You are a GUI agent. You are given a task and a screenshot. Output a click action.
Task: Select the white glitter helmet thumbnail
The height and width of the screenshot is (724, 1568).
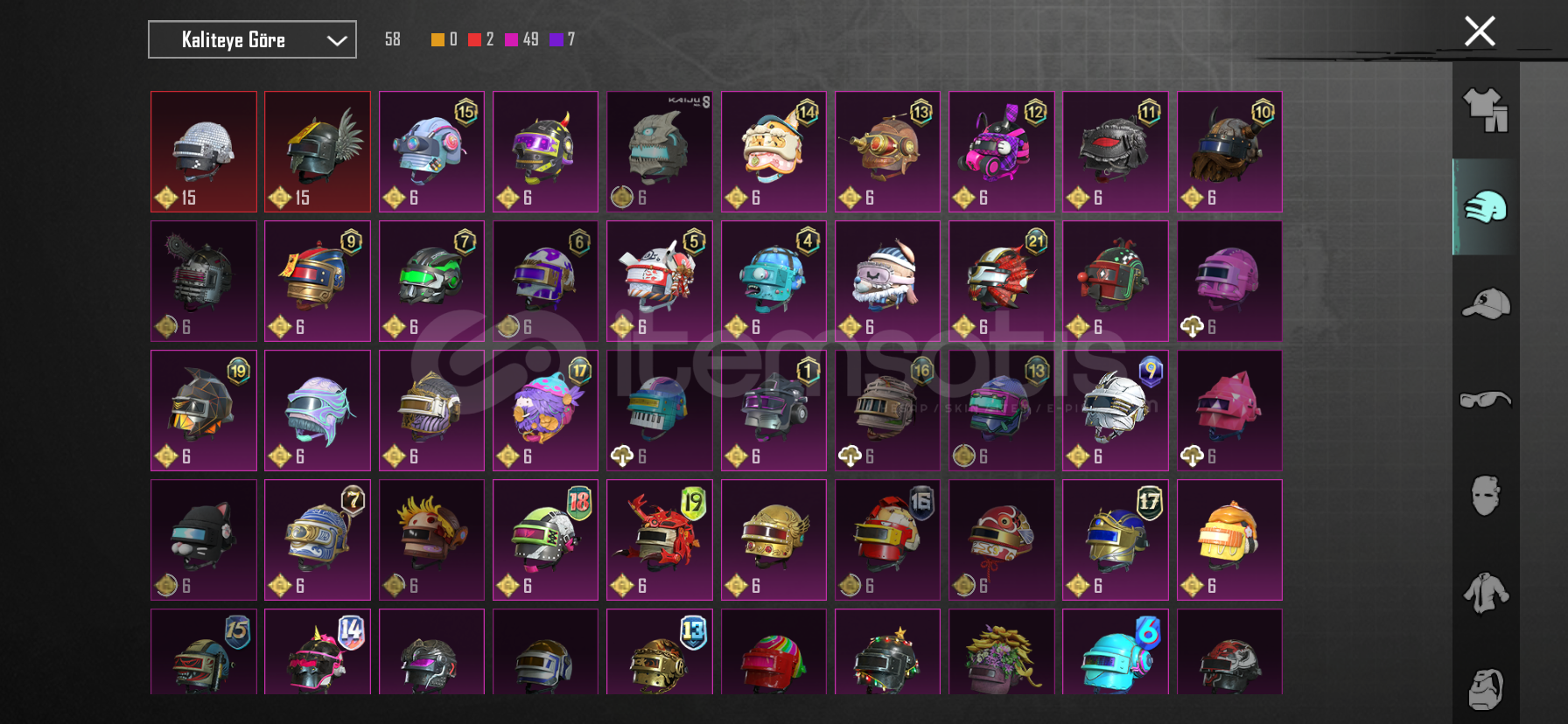pyautogui.click(x=204, y=151)
